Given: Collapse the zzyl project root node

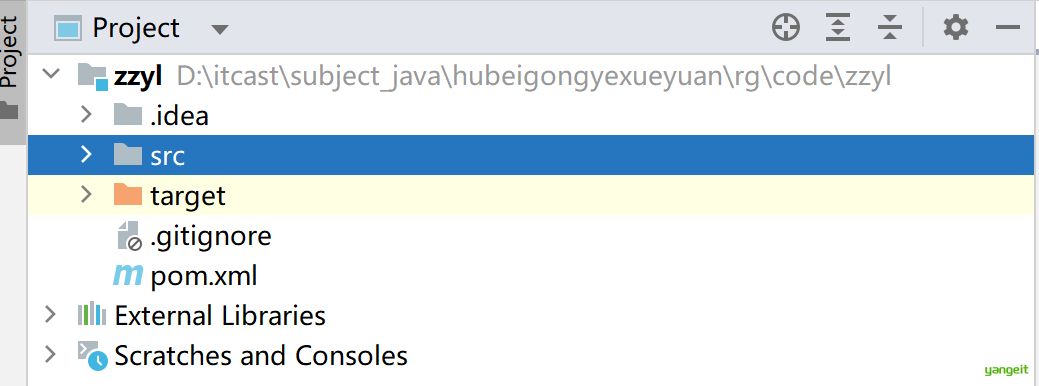Looking at the screenshot, I should (51, 73).
